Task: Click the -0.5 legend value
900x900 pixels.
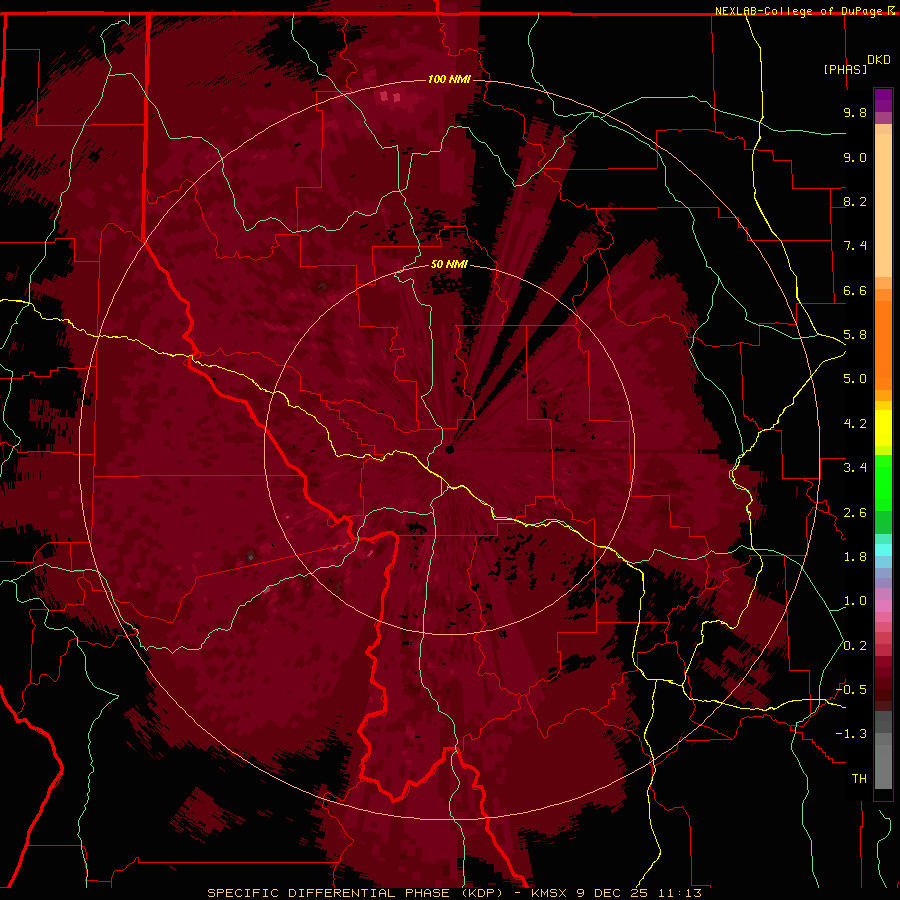Action: tap(852, 690)
